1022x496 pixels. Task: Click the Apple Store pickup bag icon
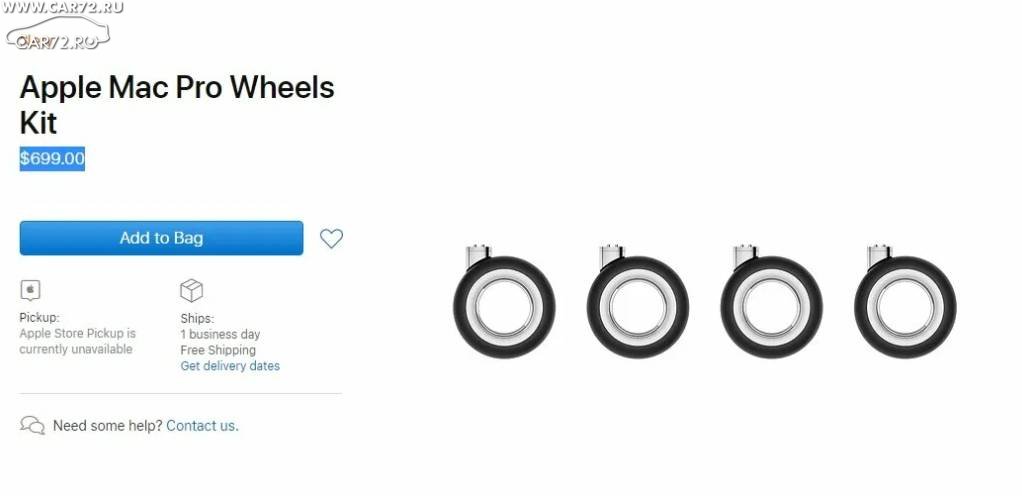pyautogui.click(x=31, y=290)
